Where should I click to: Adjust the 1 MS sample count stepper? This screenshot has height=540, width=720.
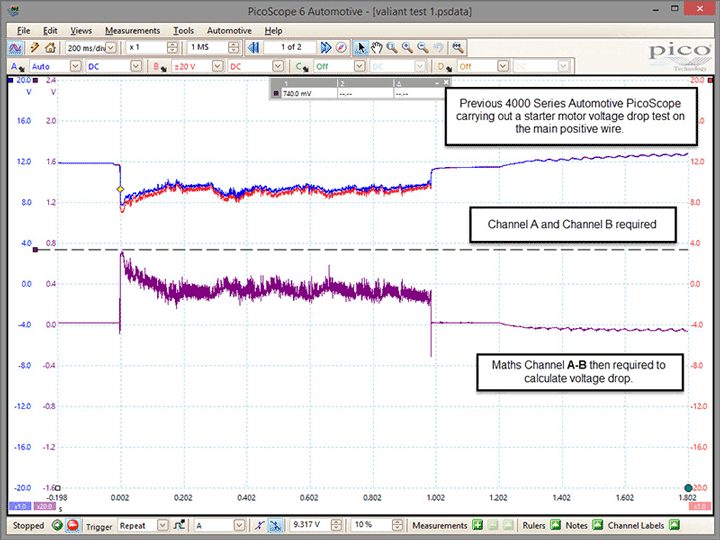pyautogui.click(x=233, y=47)
